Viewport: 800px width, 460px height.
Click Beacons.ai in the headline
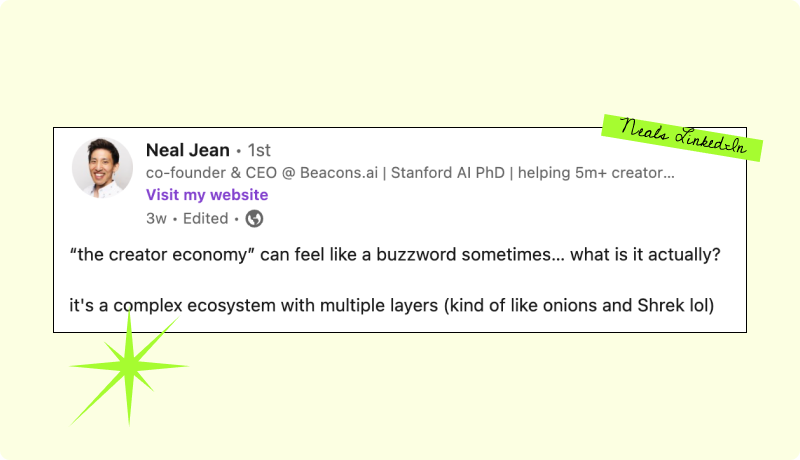334,173
